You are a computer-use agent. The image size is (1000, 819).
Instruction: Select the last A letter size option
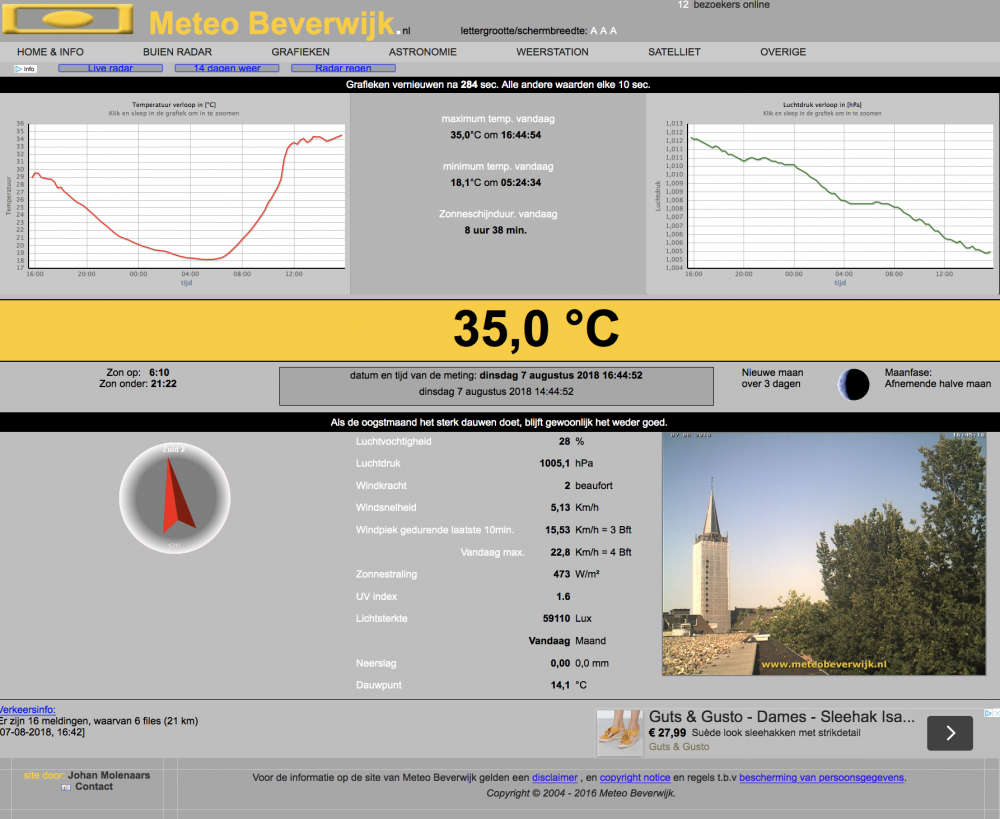click(x=614, y=31)
